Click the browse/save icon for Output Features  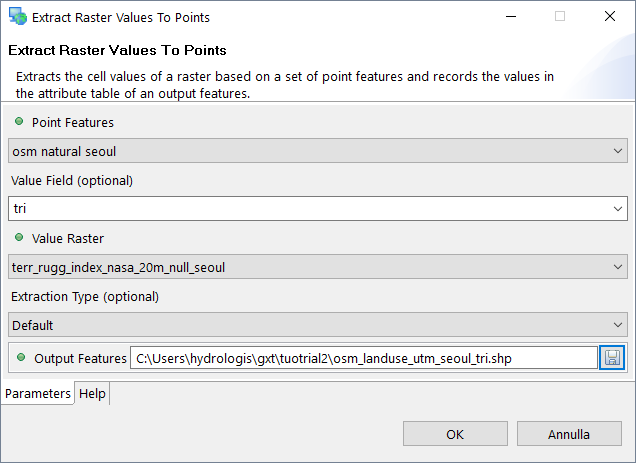pyautogui.click(x=612, y=358)
